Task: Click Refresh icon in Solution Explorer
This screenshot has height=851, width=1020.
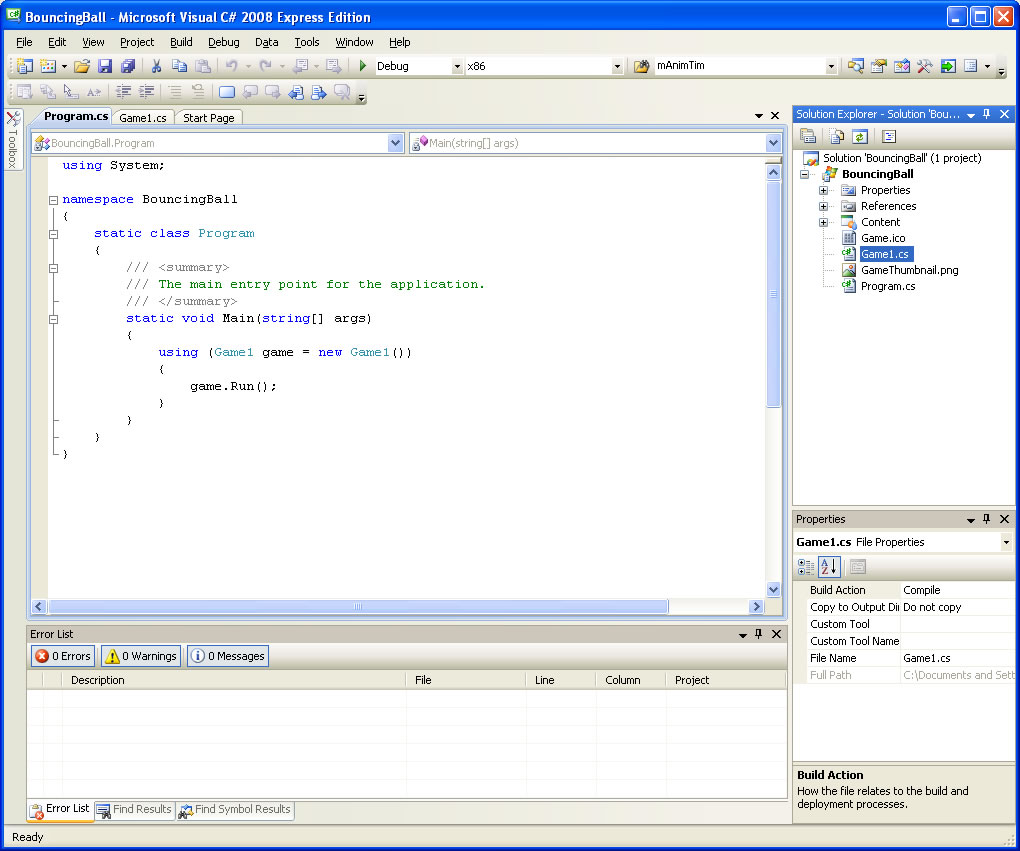Action: click(860, 136)
